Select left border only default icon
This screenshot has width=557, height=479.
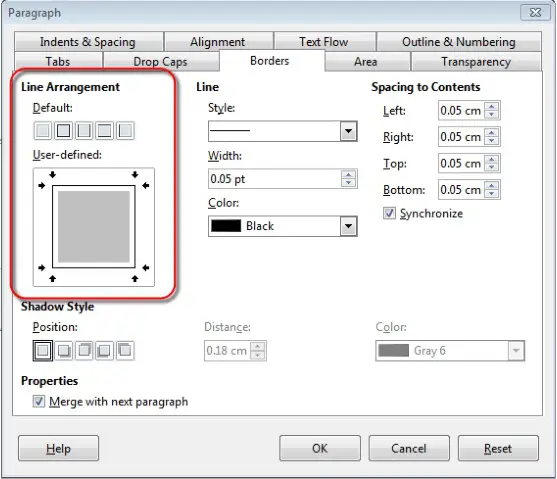pos(125,130)
